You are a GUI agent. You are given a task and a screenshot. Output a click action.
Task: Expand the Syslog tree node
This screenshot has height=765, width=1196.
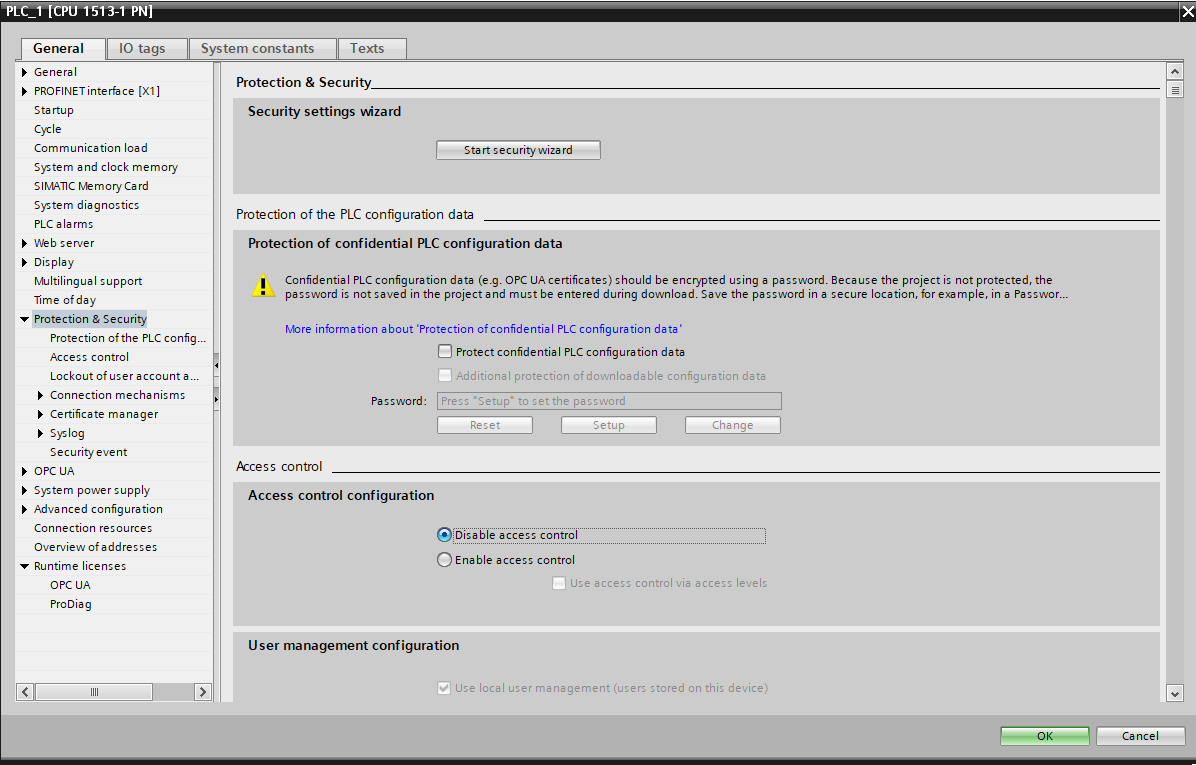click(40, 433)
